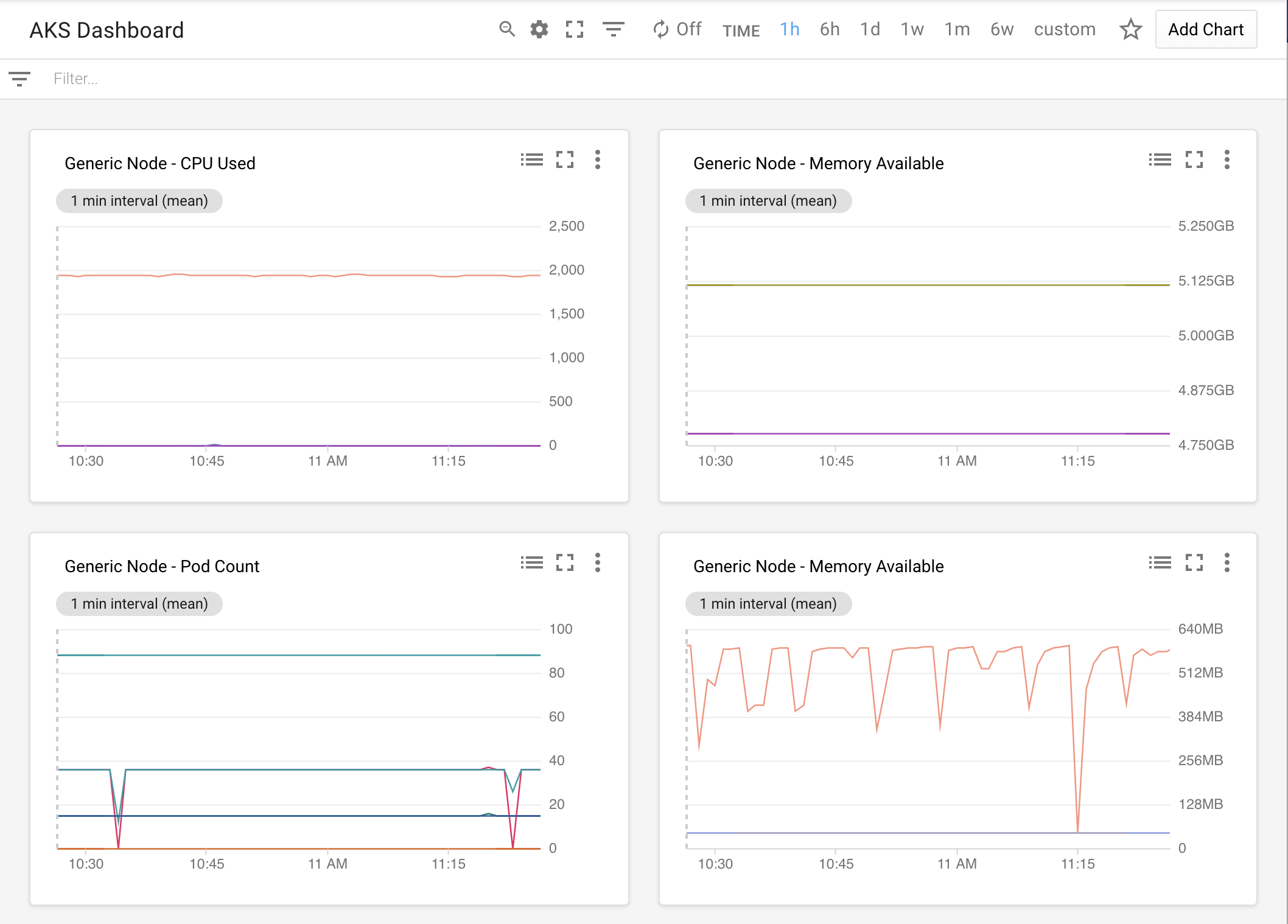Click the filter icon in the toolbar
This screenshot has width=1288, height=924.
(613, 28)
